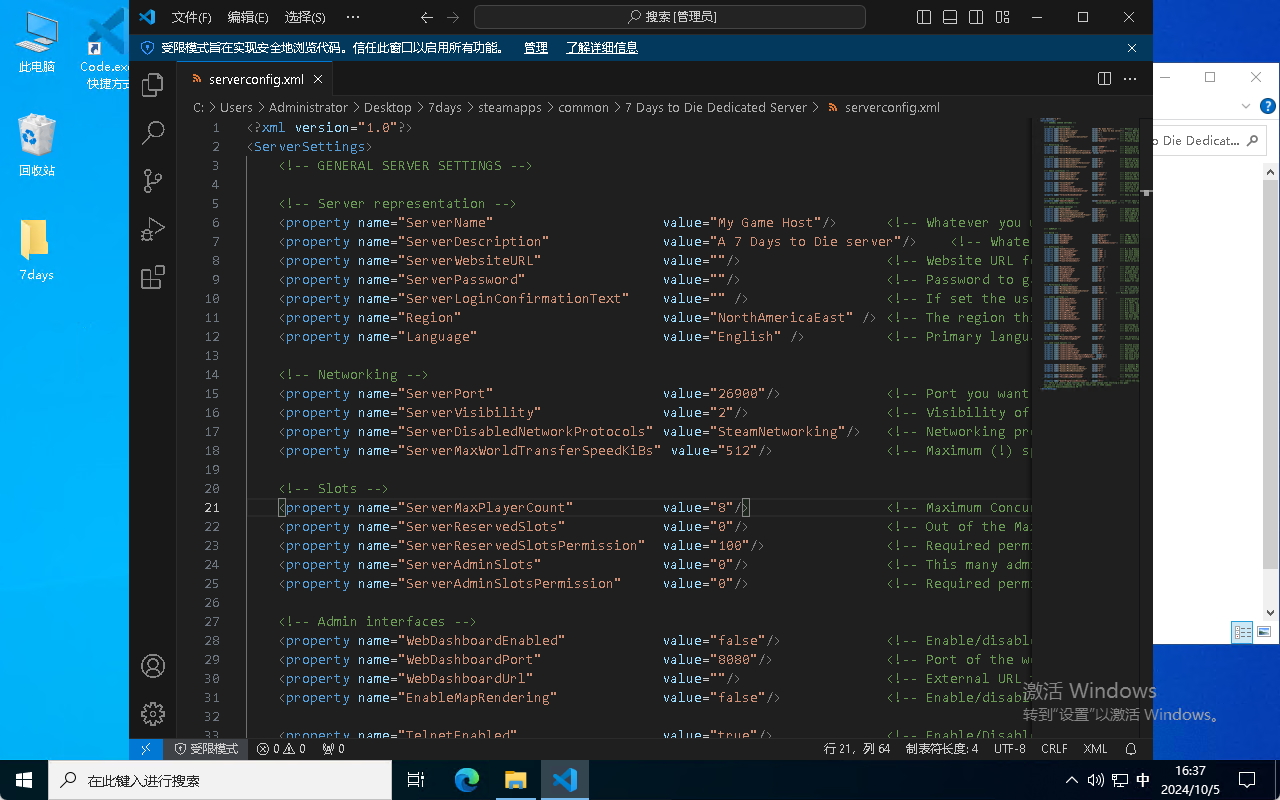This screenshot has height=800, width=1280.
Task: Click the File Explorer help question mark icon
Action: pos(1267,105)
